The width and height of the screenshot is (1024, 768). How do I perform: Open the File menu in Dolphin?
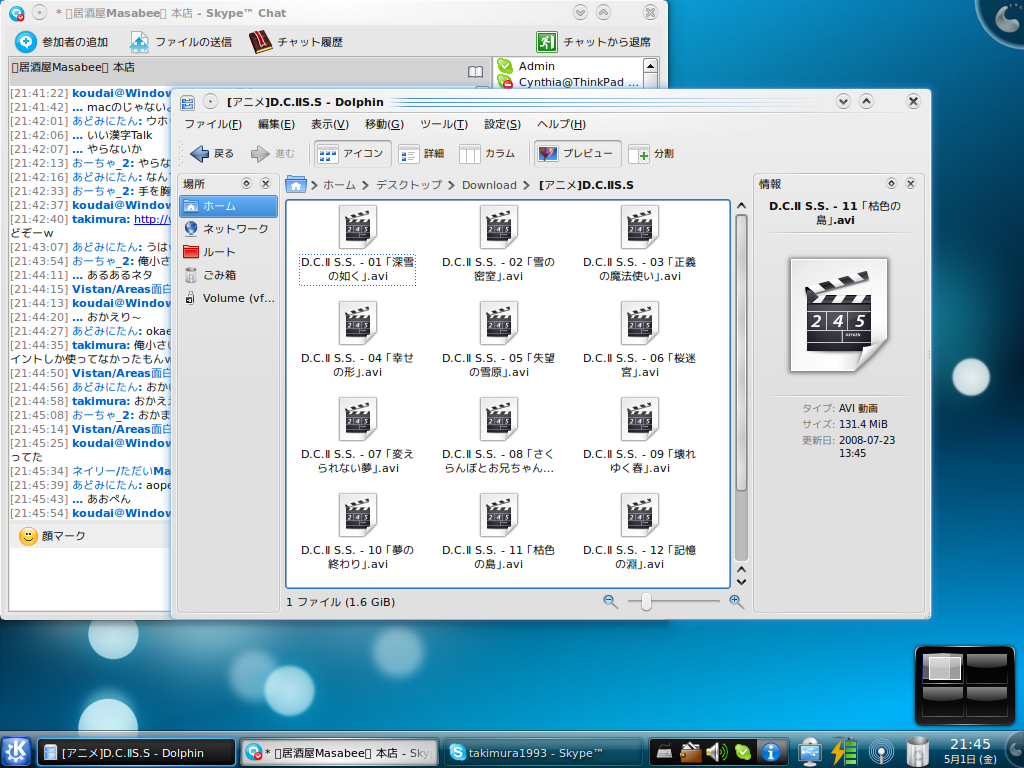pyautogui.click(x=212, y=124)
